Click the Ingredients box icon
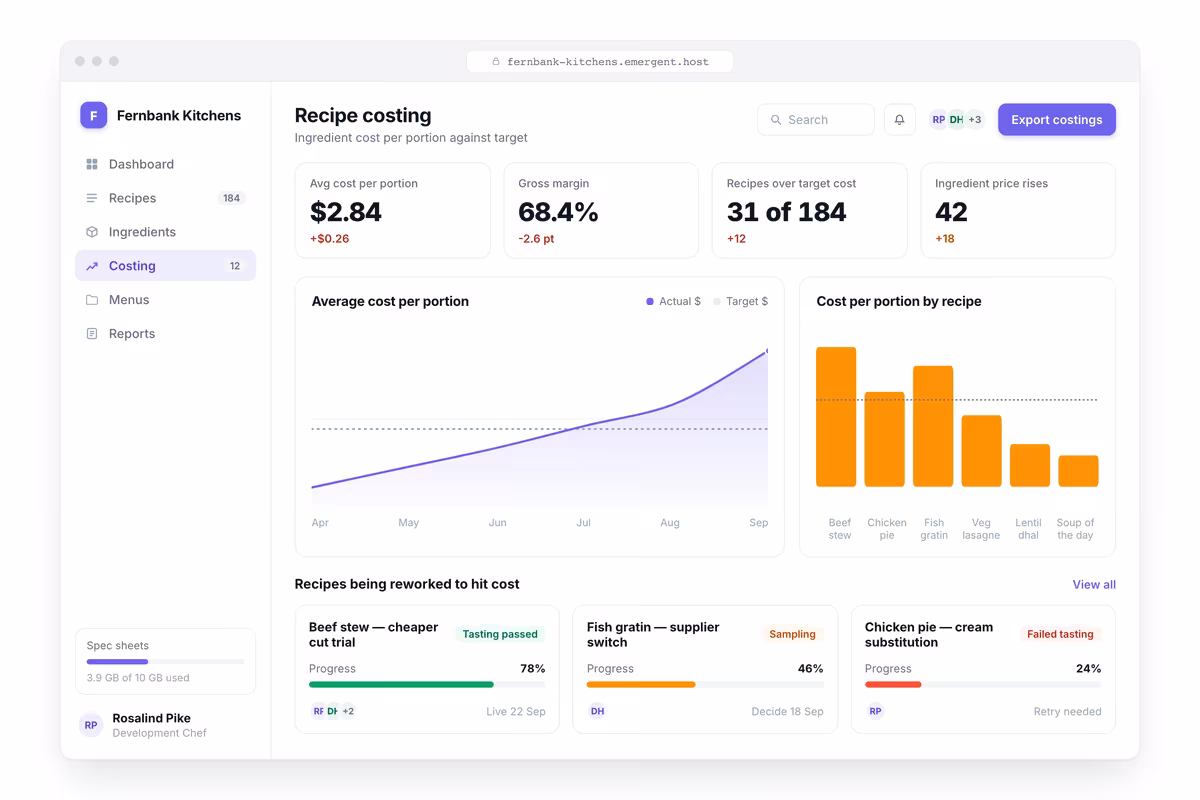Image resolution: width=1200 pixels, height=800 pixels. tap(92, 232)
